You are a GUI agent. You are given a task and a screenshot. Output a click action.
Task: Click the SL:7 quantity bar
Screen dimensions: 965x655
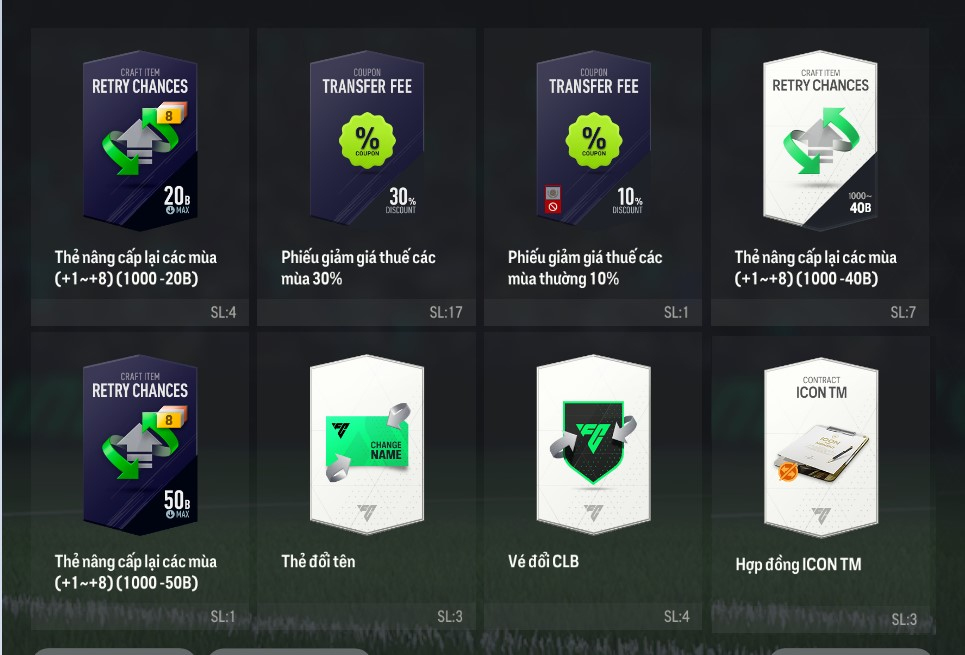point(820,312)
